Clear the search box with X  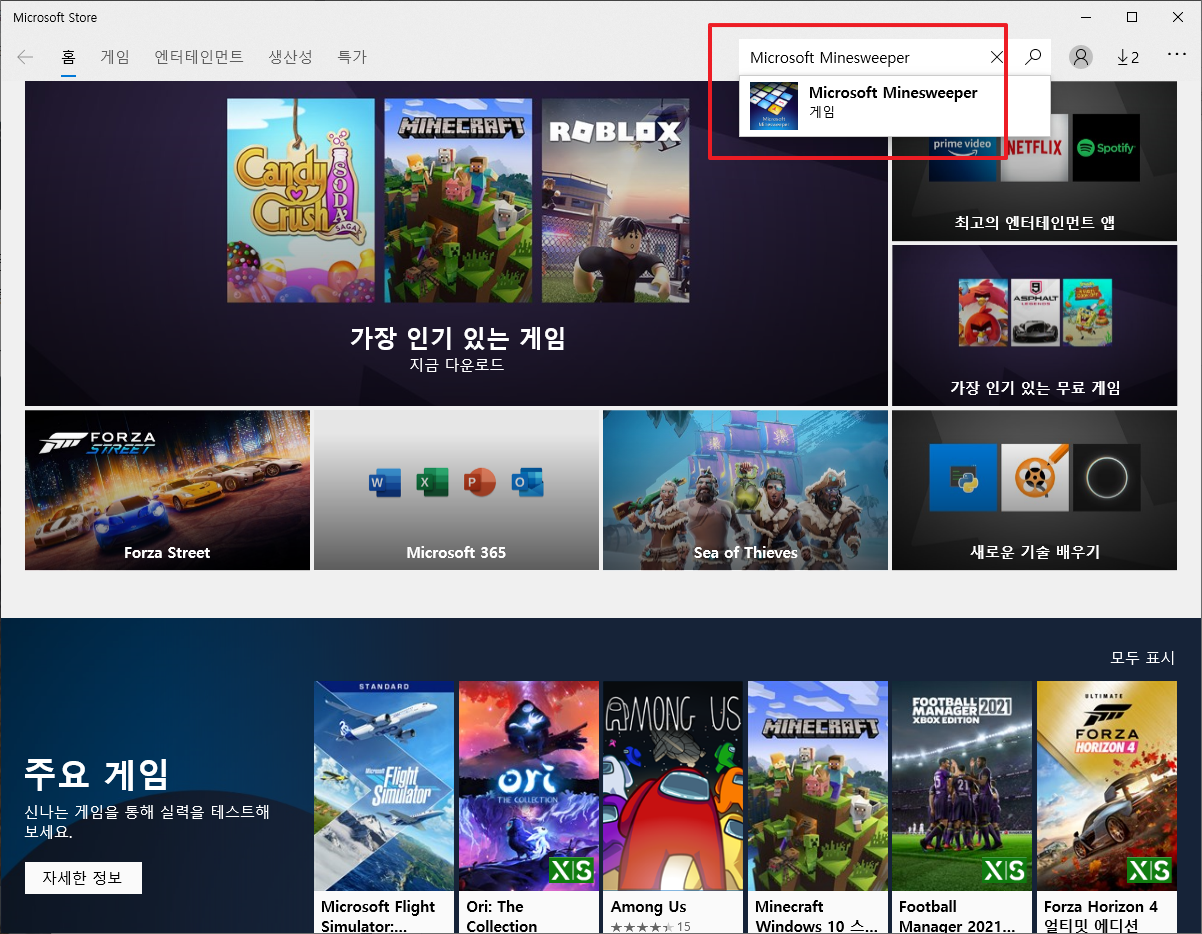click(997, 57)
